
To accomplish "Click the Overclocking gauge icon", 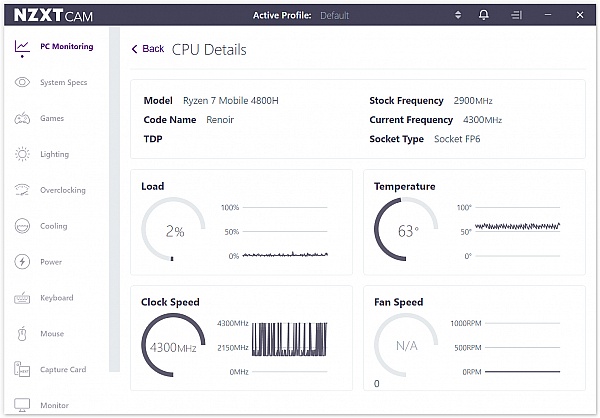I will tap(22, 190).
